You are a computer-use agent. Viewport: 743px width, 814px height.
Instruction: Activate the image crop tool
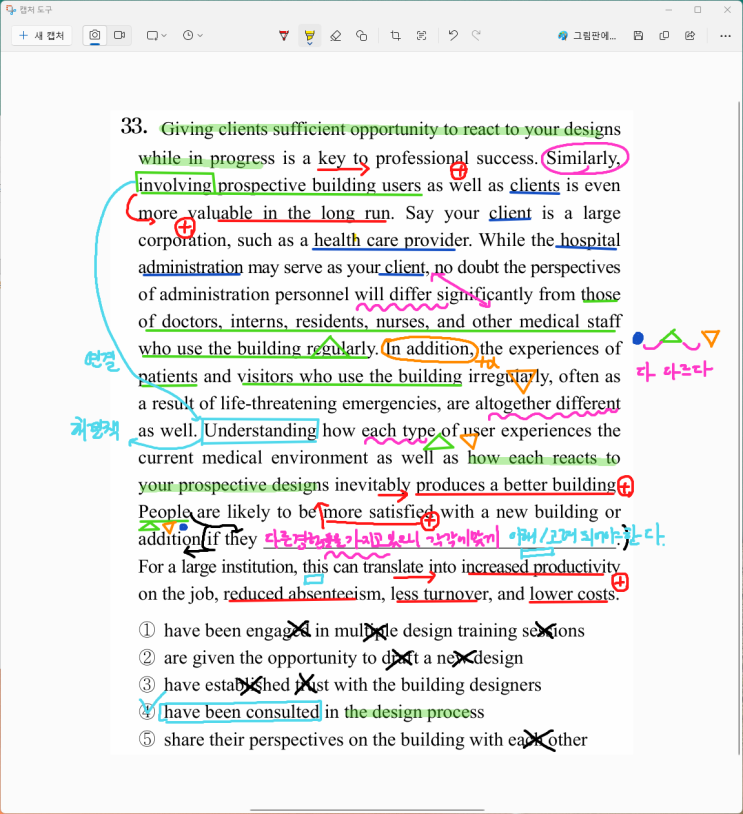(x=396, y=35)
